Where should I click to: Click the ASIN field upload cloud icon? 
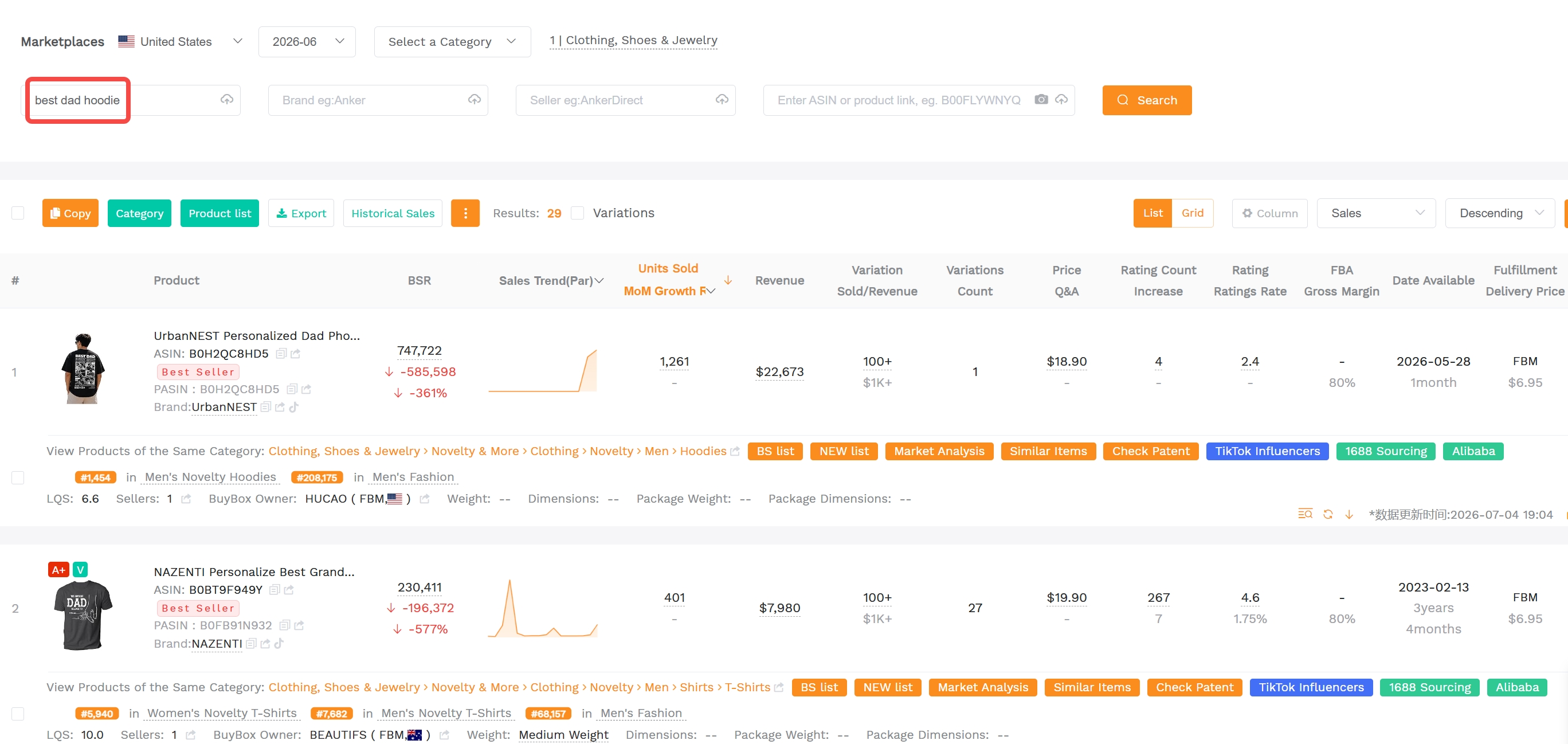[1061, 99]
